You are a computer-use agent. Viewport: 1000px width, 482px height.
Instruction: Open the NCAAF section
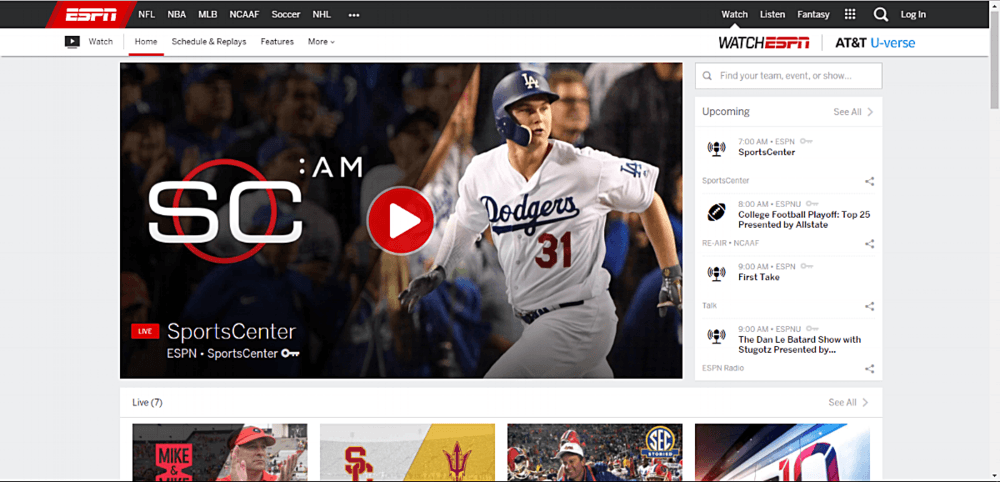point(244,14)
